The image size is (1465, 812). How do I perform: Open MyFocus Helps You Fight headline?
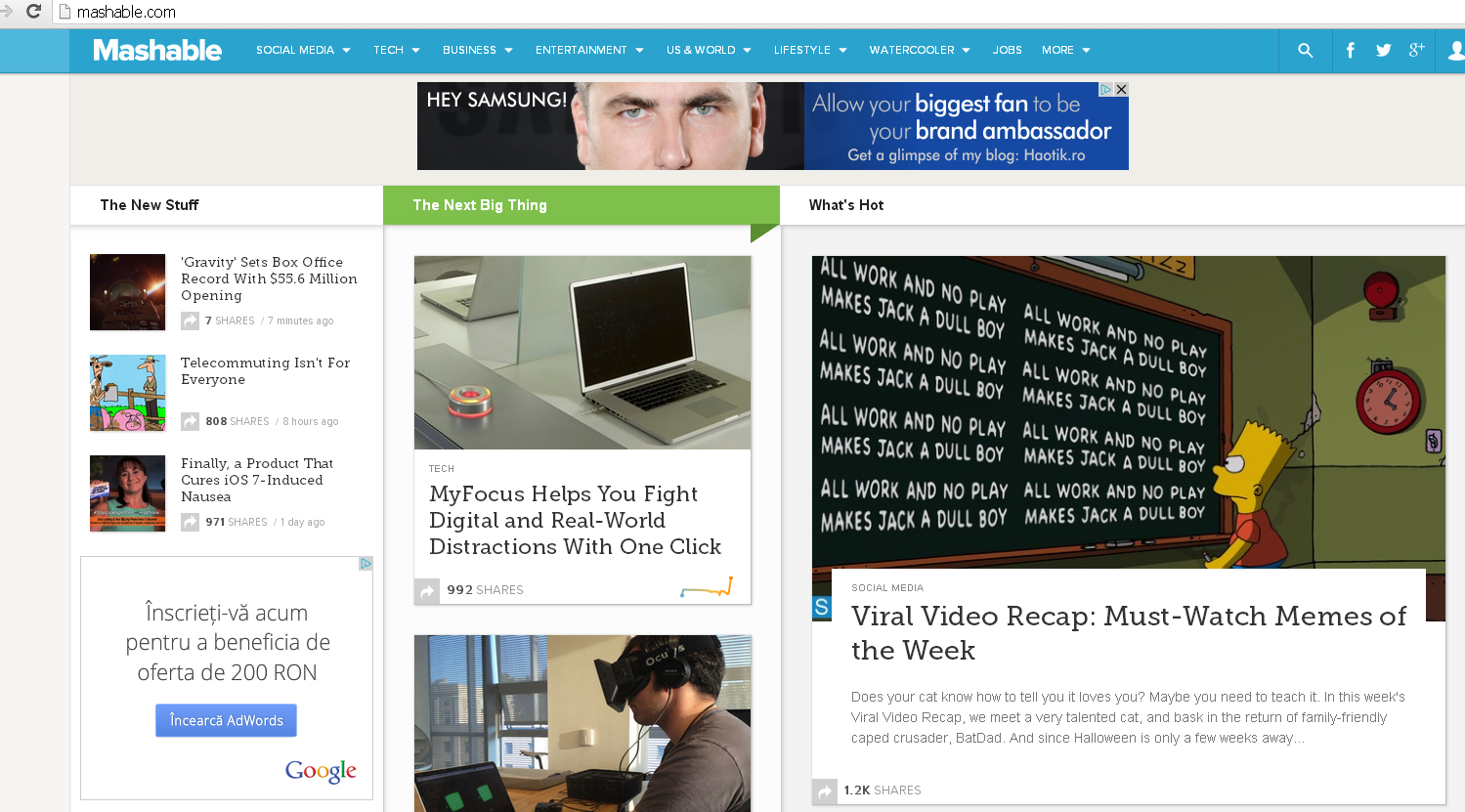(576, 520)
